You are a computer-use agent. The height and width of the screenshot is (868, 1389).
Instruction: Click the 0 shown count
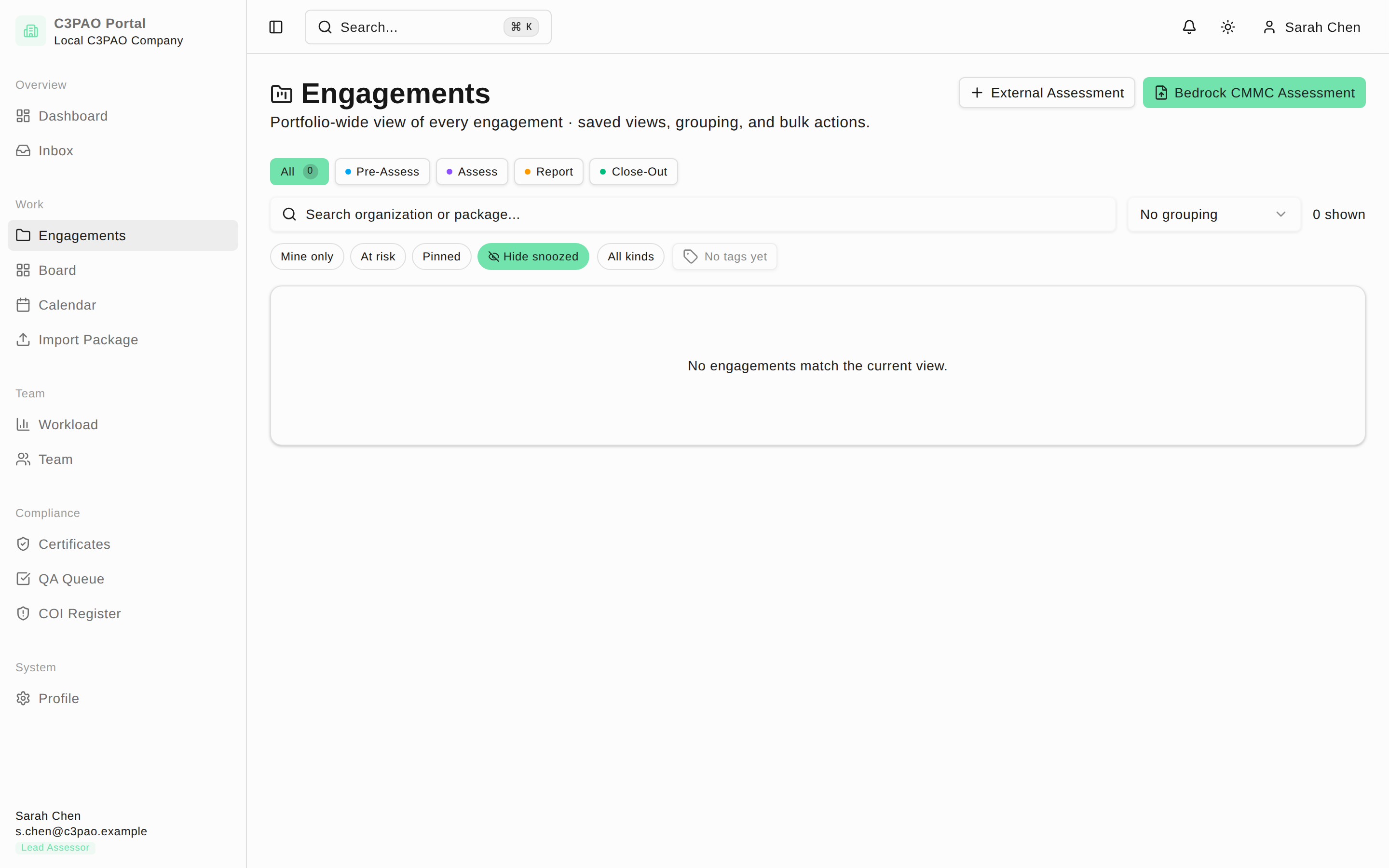(1338, 214)
